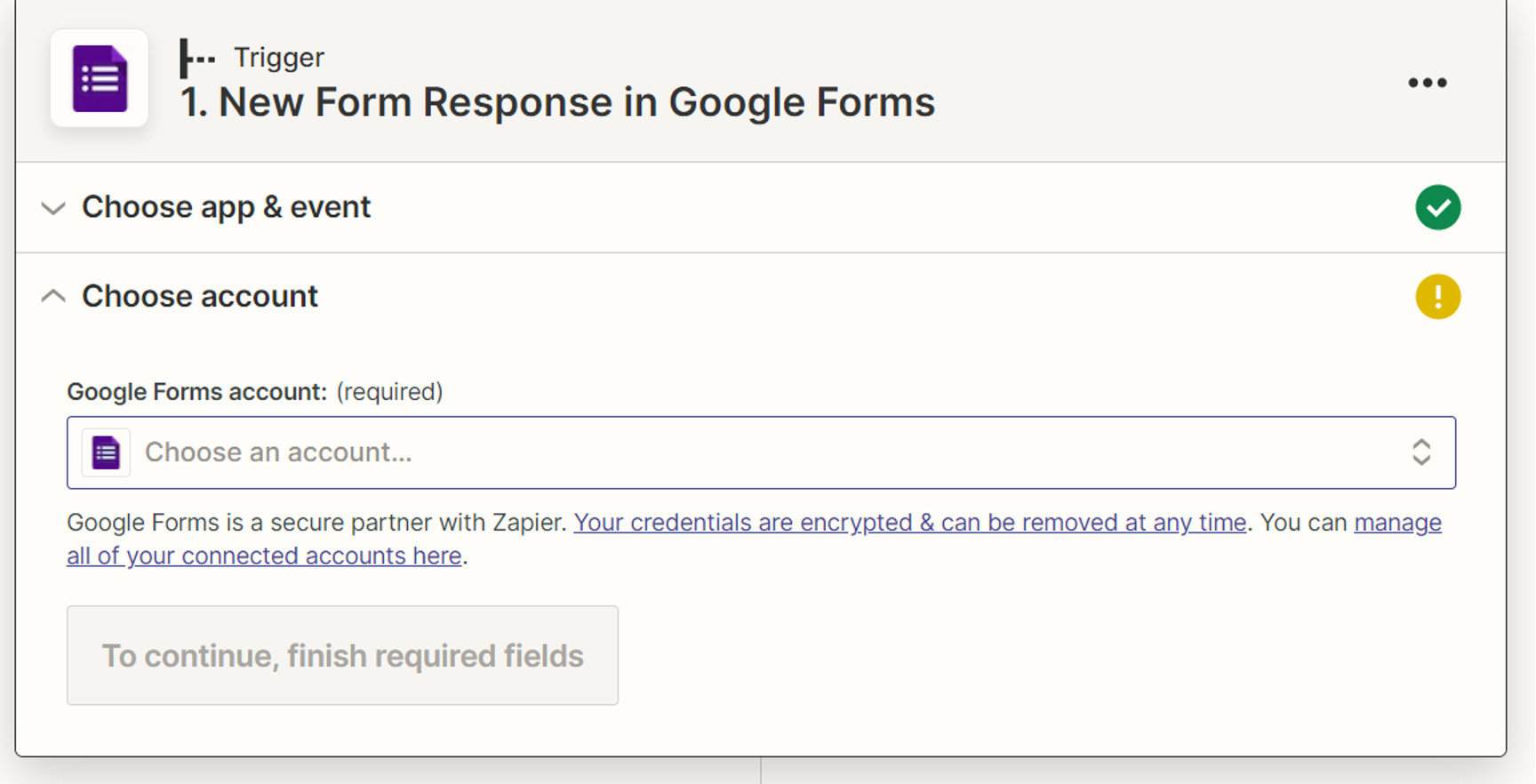Click the large Google Forms app icon
This screenshot has height=784, width=1536.
click(x=100, y=78)
